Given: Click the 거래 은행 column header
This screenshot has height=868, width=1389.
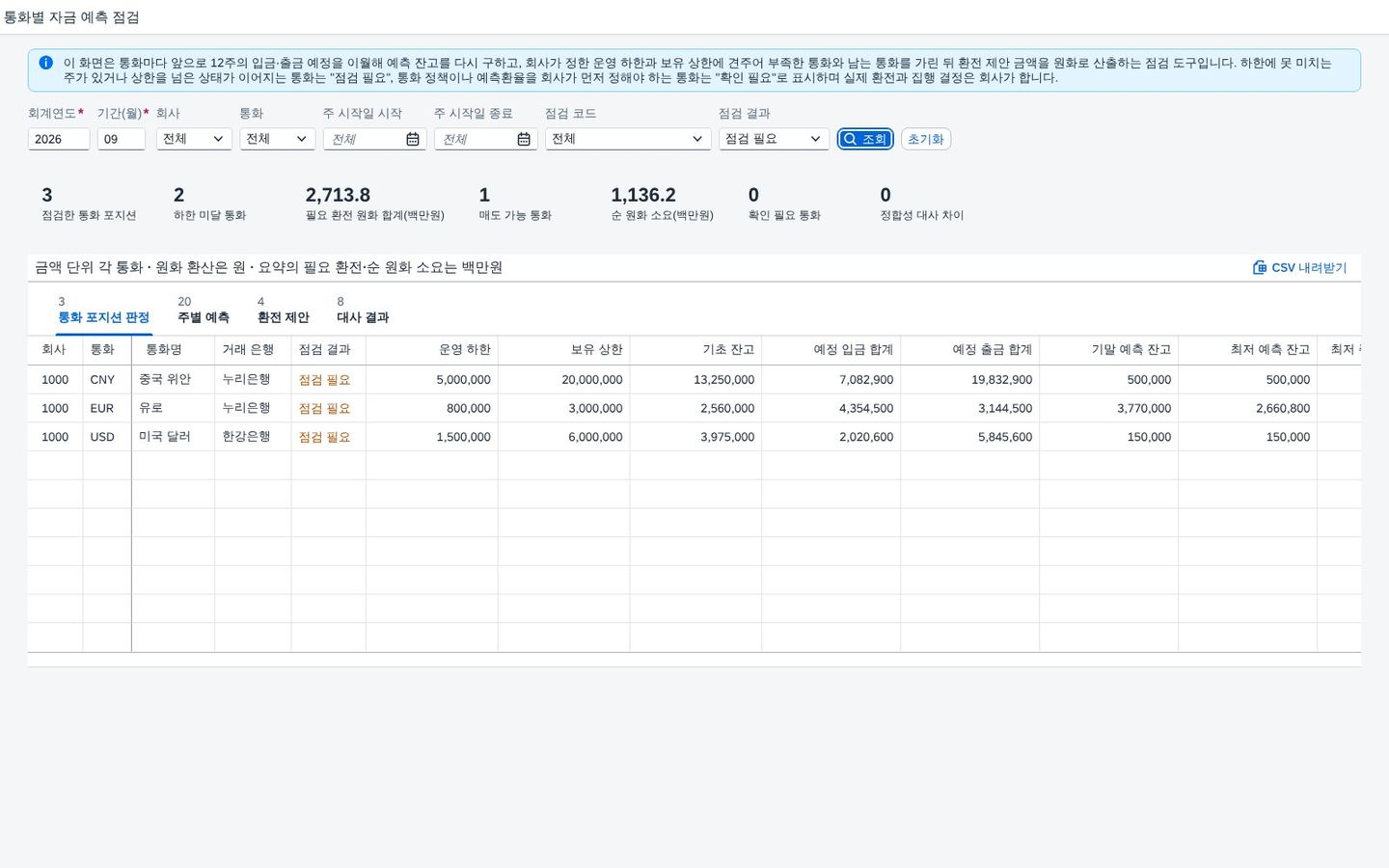Looking at the screenshot, I should [253, 350].
